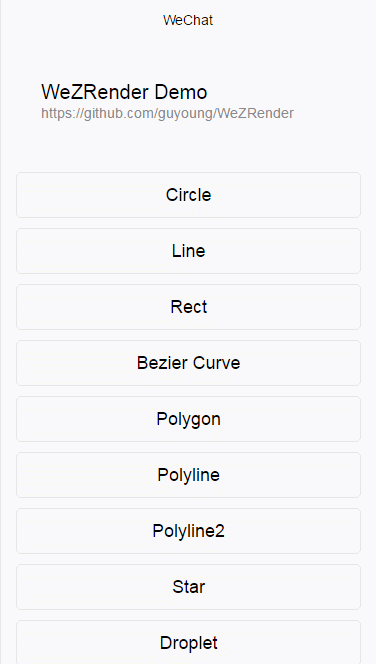Click the WeChat title in navigation bar
The image size is (376, 664).
click(x=188, y=20)
